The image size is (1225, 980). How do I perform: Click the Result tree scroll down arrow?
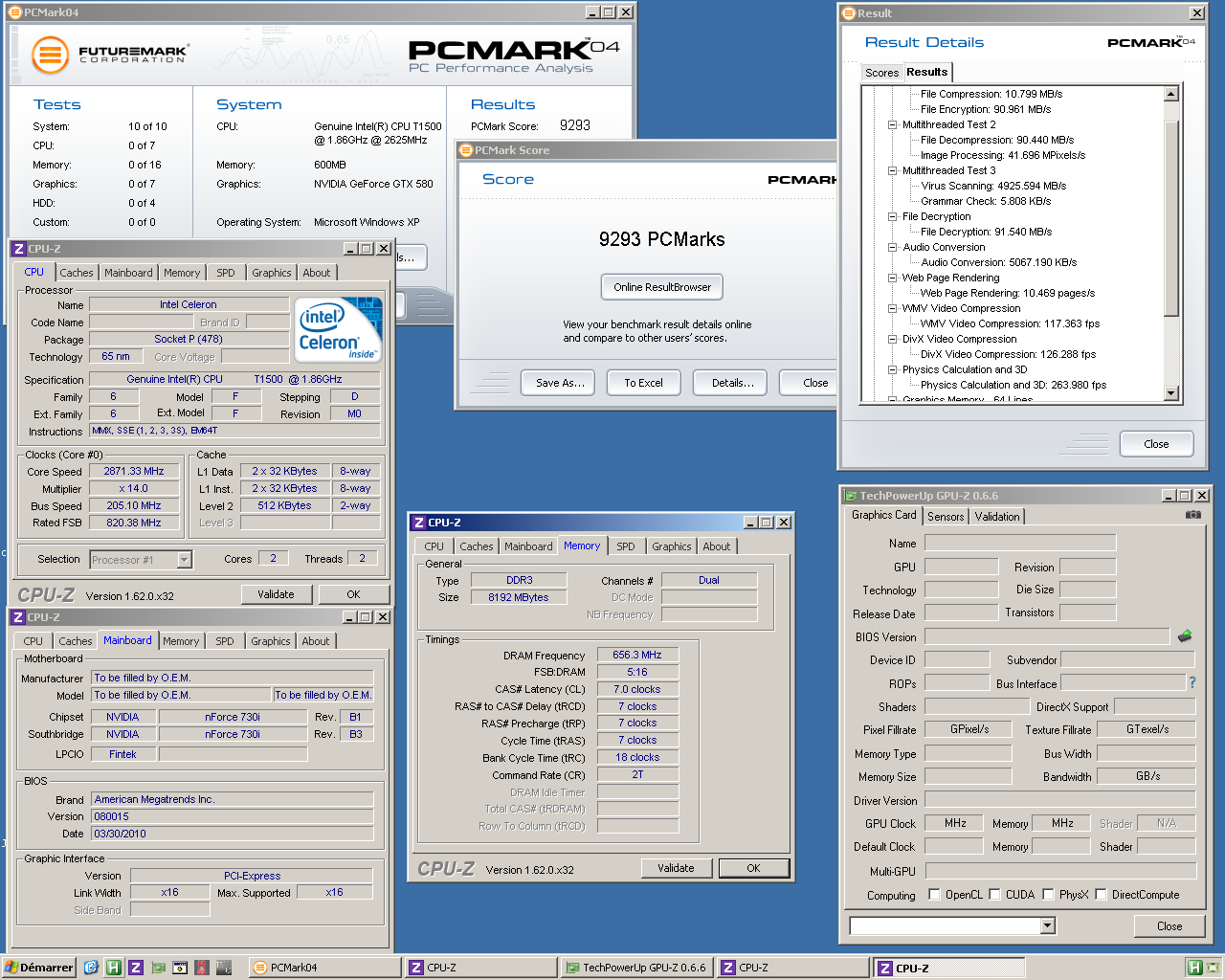(1170, 393)
